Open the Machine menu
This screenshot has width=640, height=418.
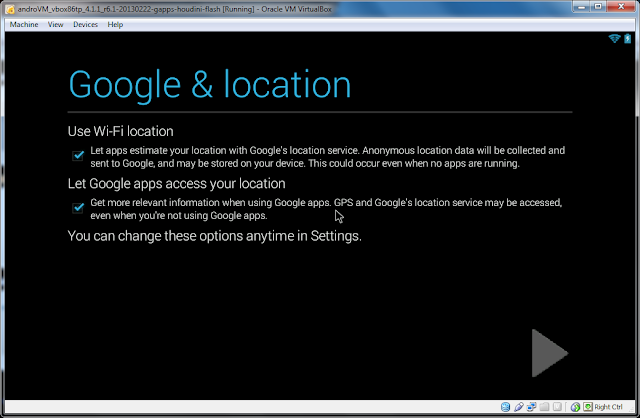tap(24, 24)
